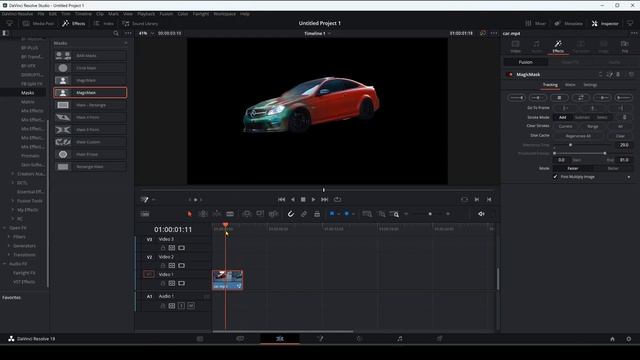Play the timeline in reverse
The height and width of the screenshot is (360, 640).
click(292, 200)
